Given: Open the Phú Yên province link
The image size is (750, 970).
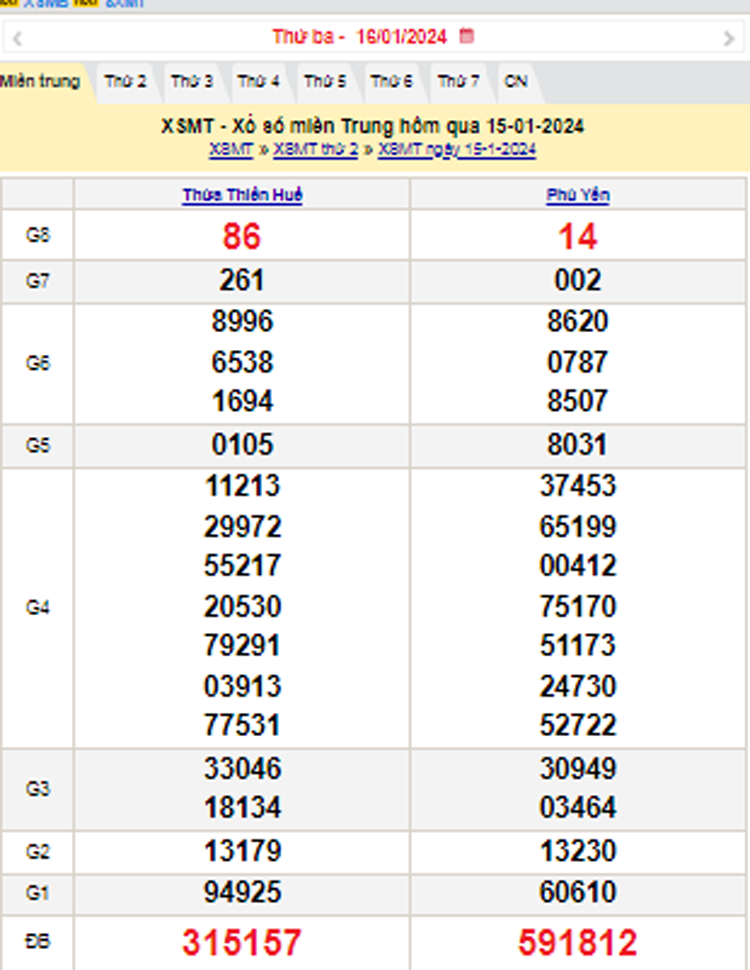Looking at the screenshot, I should [x=578, y=195].
